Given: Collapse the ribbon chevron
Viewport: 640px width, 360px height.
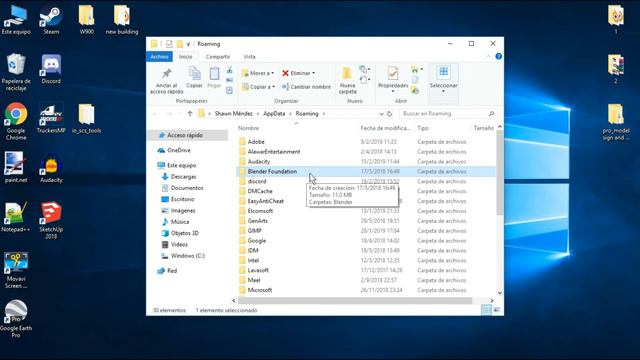Looking at the screenshot, I should (488, 56).
